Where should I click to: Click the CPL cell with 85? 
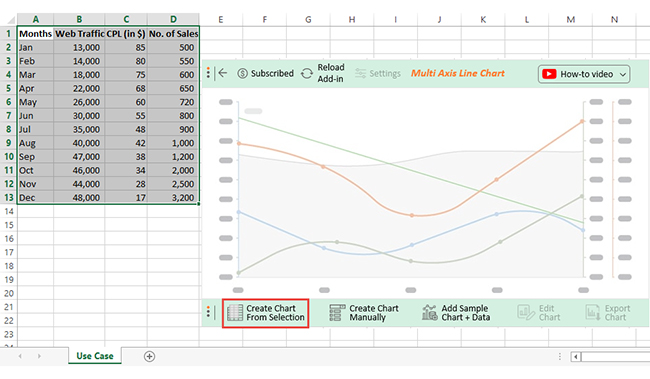126,47
